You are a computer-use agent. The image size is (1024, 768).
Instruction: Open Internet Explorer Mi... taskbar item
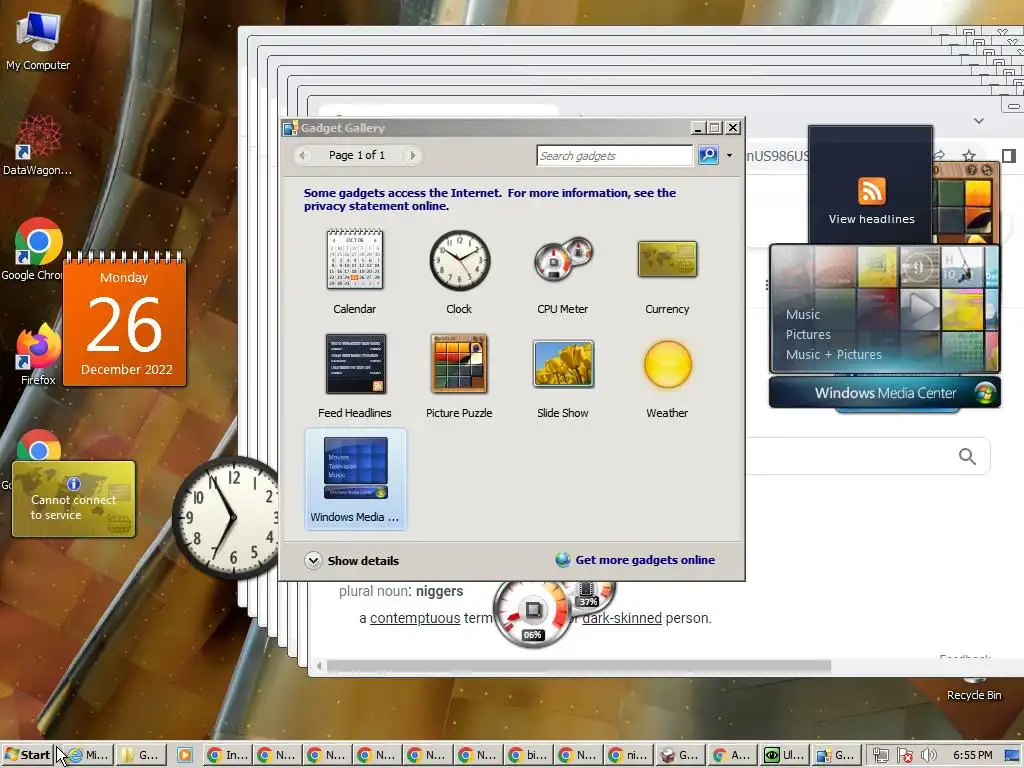(x=88, y=755)
